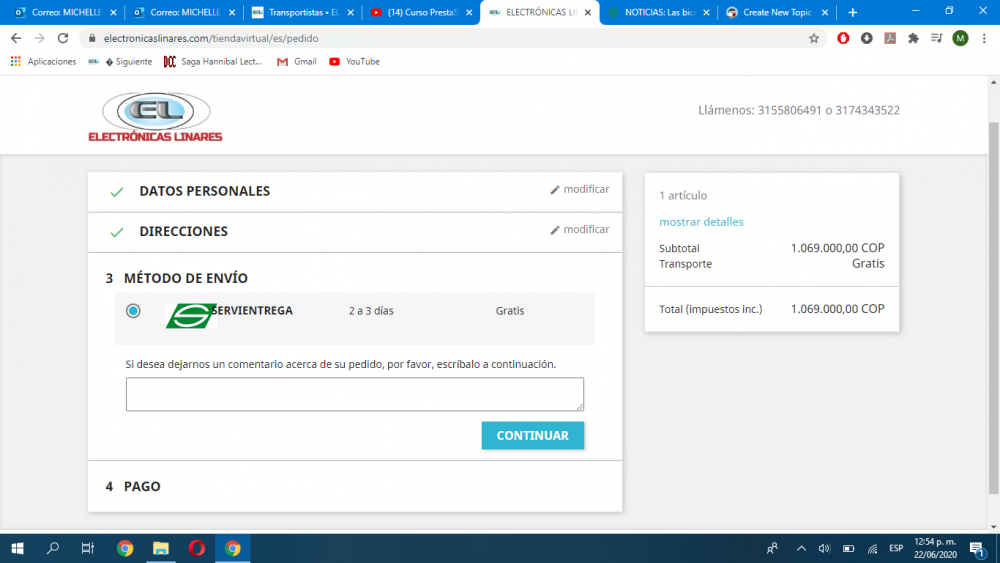Show order details via mostrar detalles
Screen dimensions: 1000x563
701,222
